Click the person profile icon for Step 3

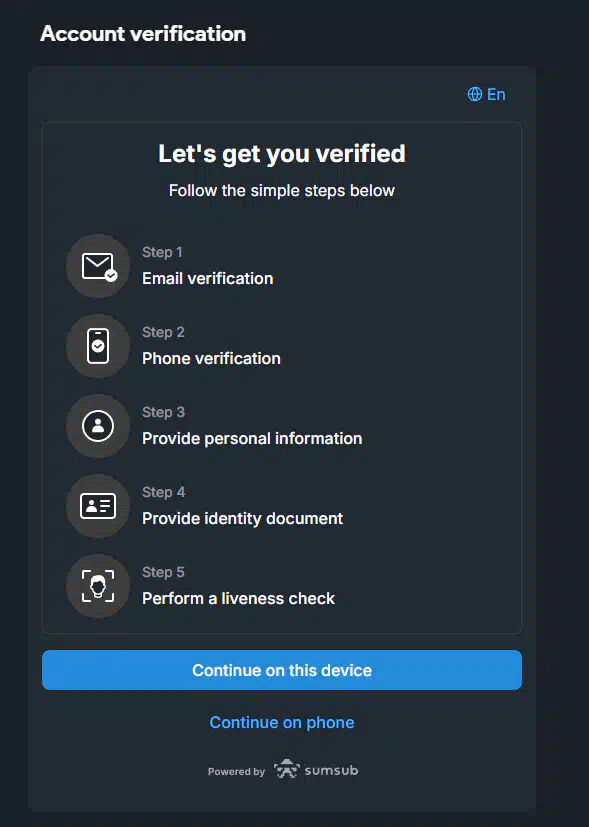pyautogui.click(x=98, y=426)
